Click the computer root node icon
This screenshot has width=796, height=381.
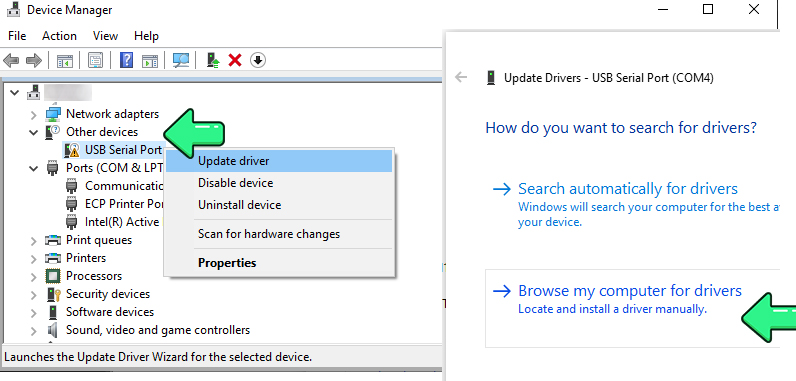point(34,92)
